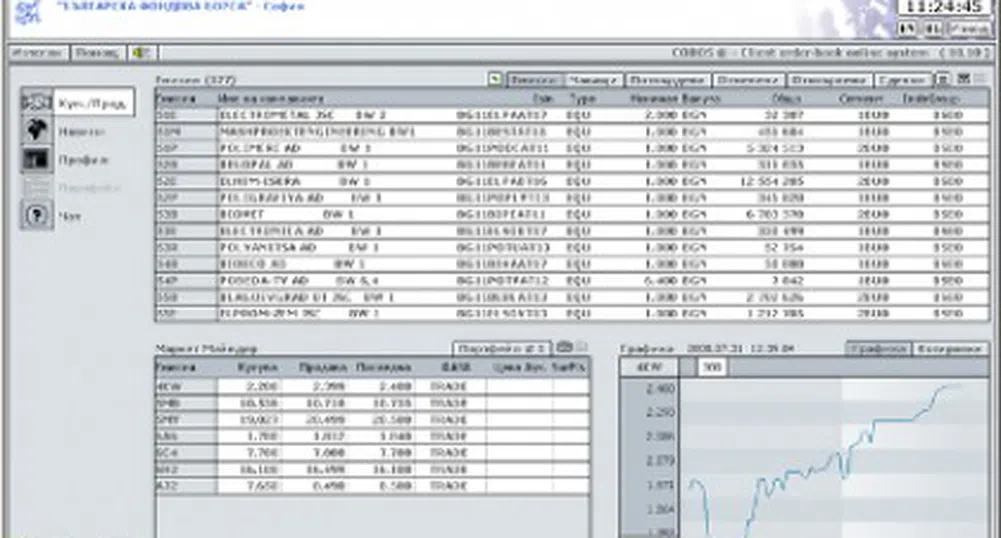
Task: Toggle the first small button under the clock
Action: [x=908, y=29]
